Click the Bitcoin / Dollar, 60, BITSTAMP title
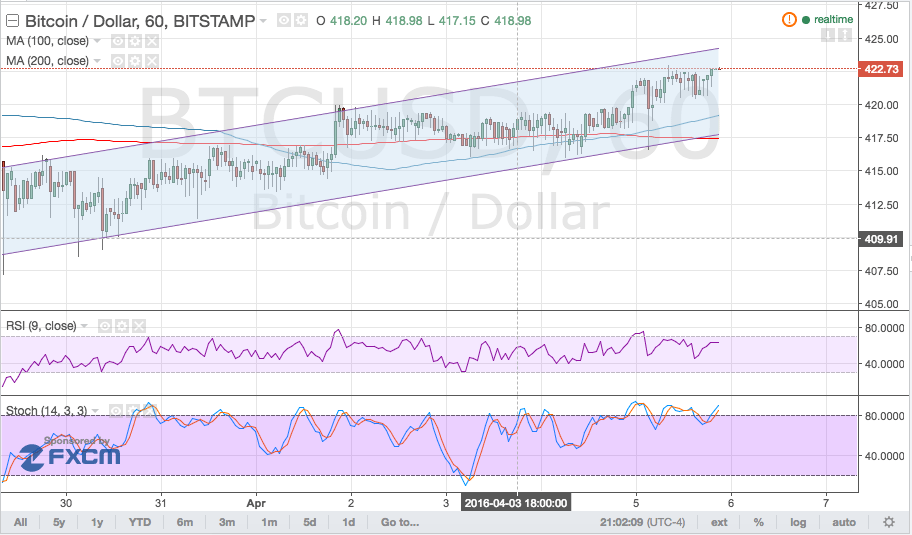 tap(140, 22)
